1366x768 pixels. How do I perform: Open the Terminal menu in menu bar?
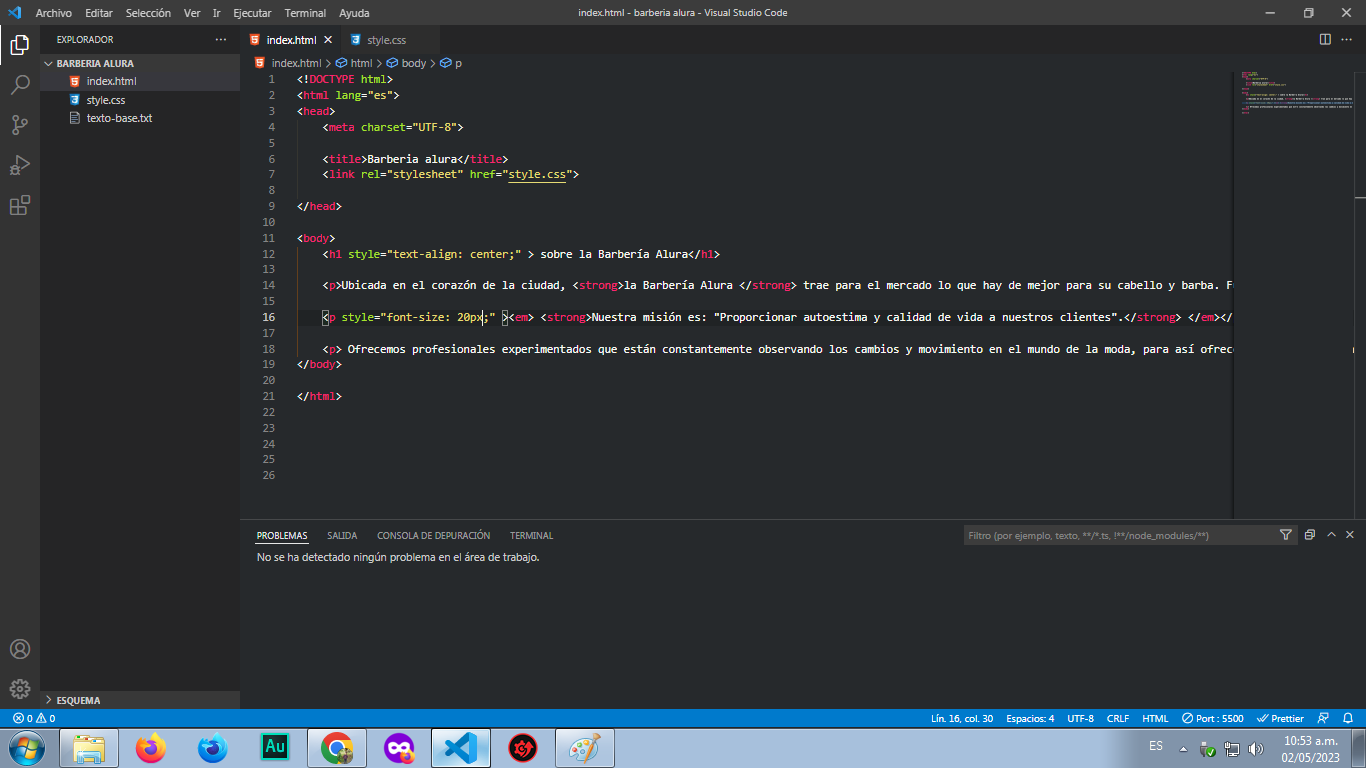[x=305, y=13]
